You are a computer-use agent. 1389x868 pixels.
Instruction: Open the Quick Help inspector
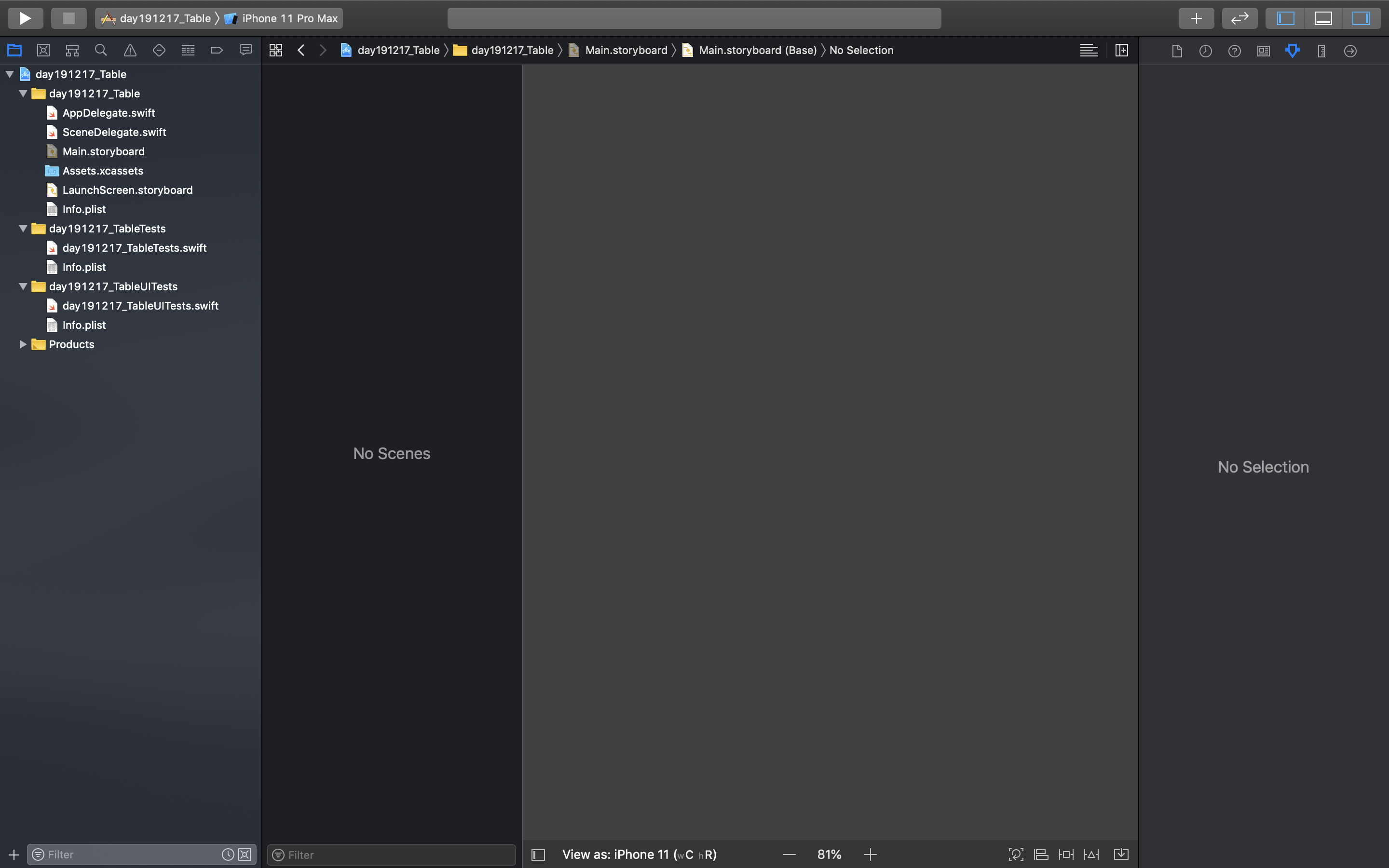1234,51
